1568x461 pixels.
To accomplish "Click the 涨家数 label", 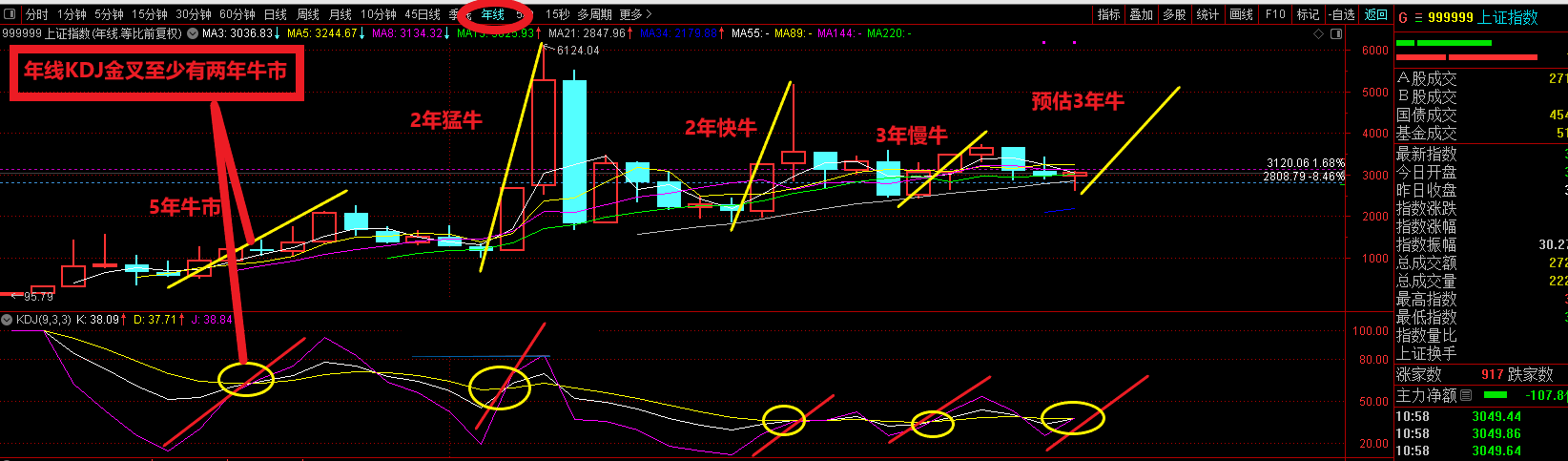I will (1419, 374).
